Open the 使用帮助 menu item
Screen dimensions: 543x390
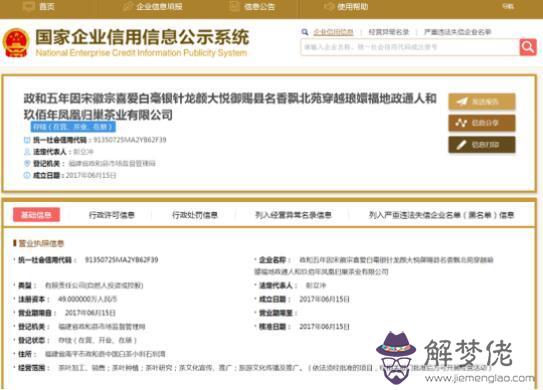pyautogui.click(x=353, y=6)
